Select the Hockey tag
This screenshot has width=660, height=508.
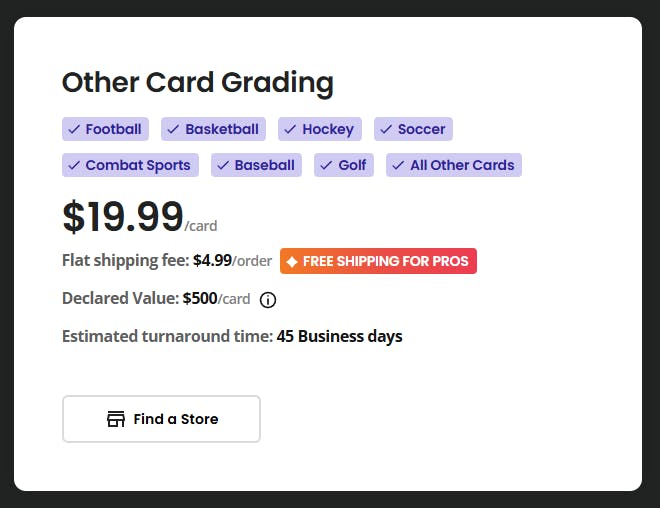(320, 129)
